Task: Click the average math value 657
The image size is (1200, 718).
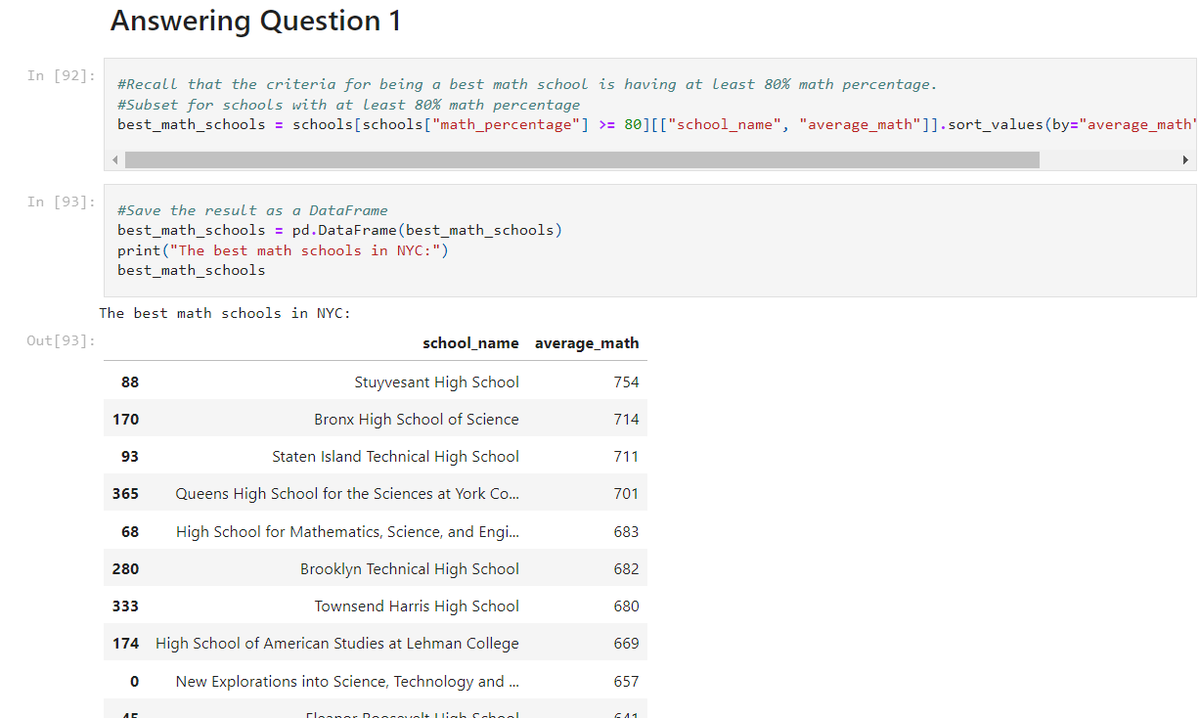Action: tap(626, 681)
